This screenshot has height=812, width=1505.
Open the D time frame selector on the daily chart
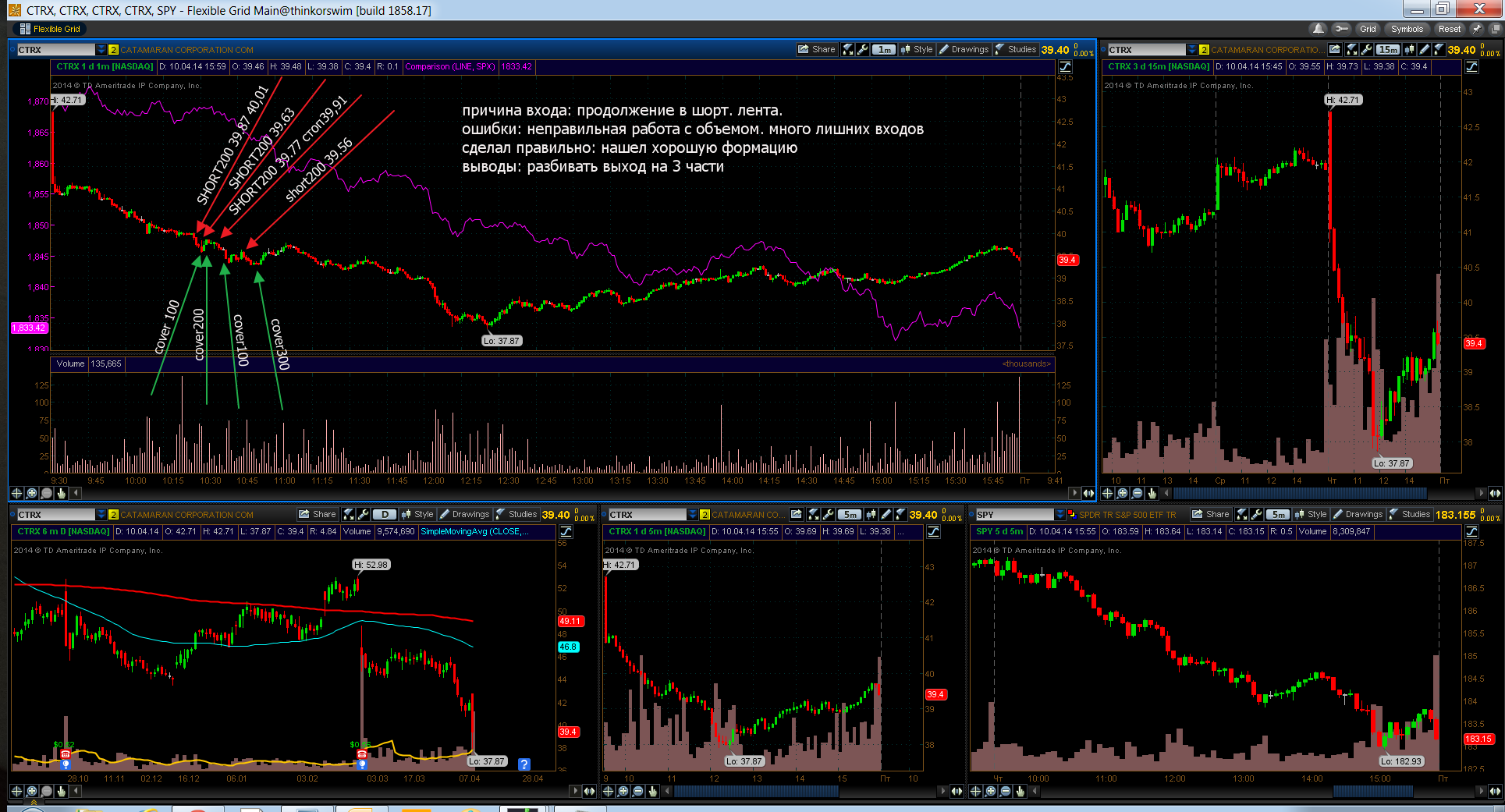pos(385,514)
